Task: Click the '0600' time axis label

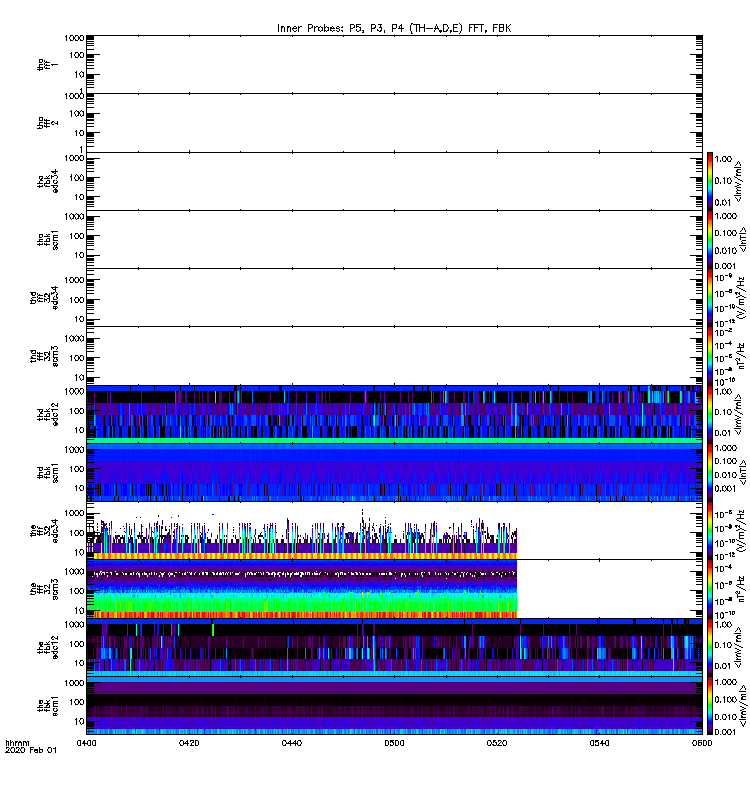Action: pos(702,743)
